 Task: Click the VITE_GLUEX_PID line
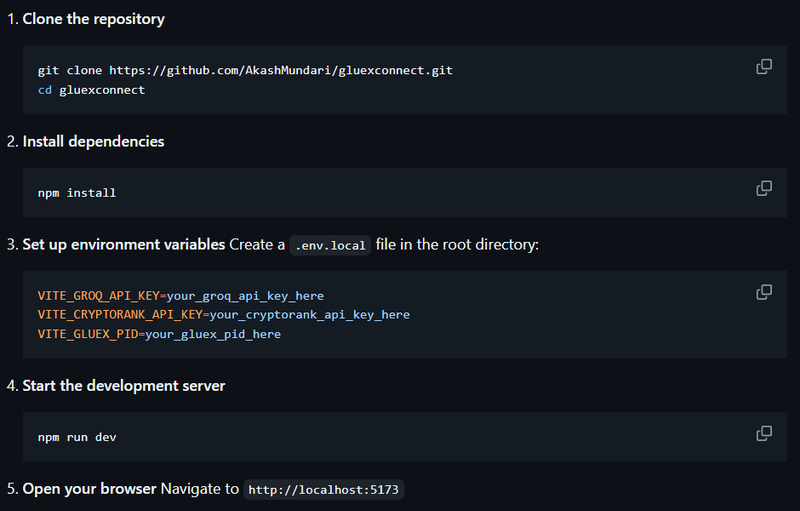pos(159,334)
